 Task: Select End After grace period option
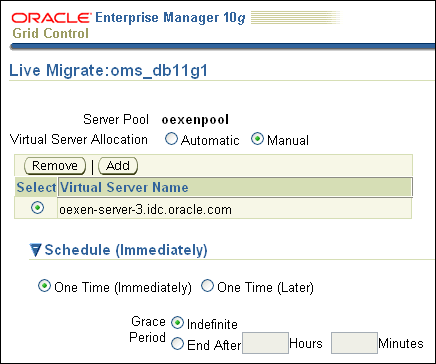click(x=177, y=343)
